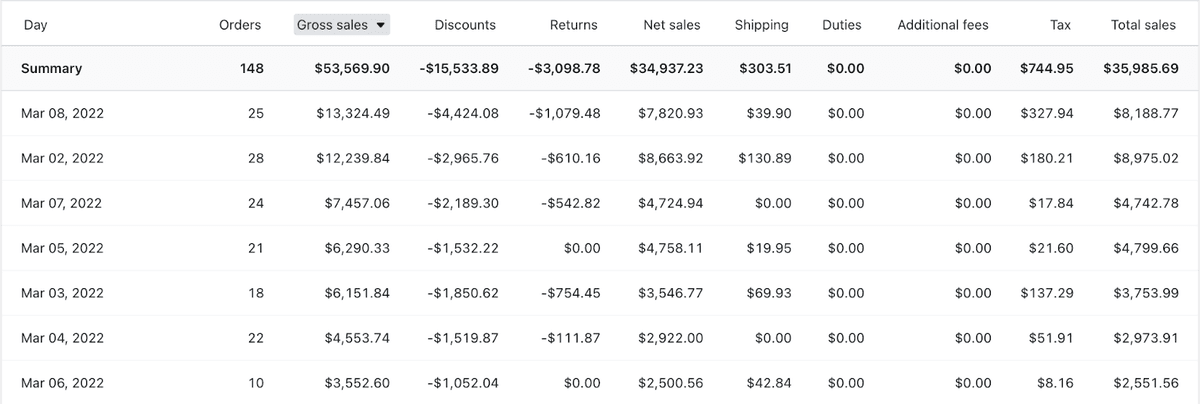Sort by the Tax column header
Screen dimensions: 1200x404
point(1061,25)
